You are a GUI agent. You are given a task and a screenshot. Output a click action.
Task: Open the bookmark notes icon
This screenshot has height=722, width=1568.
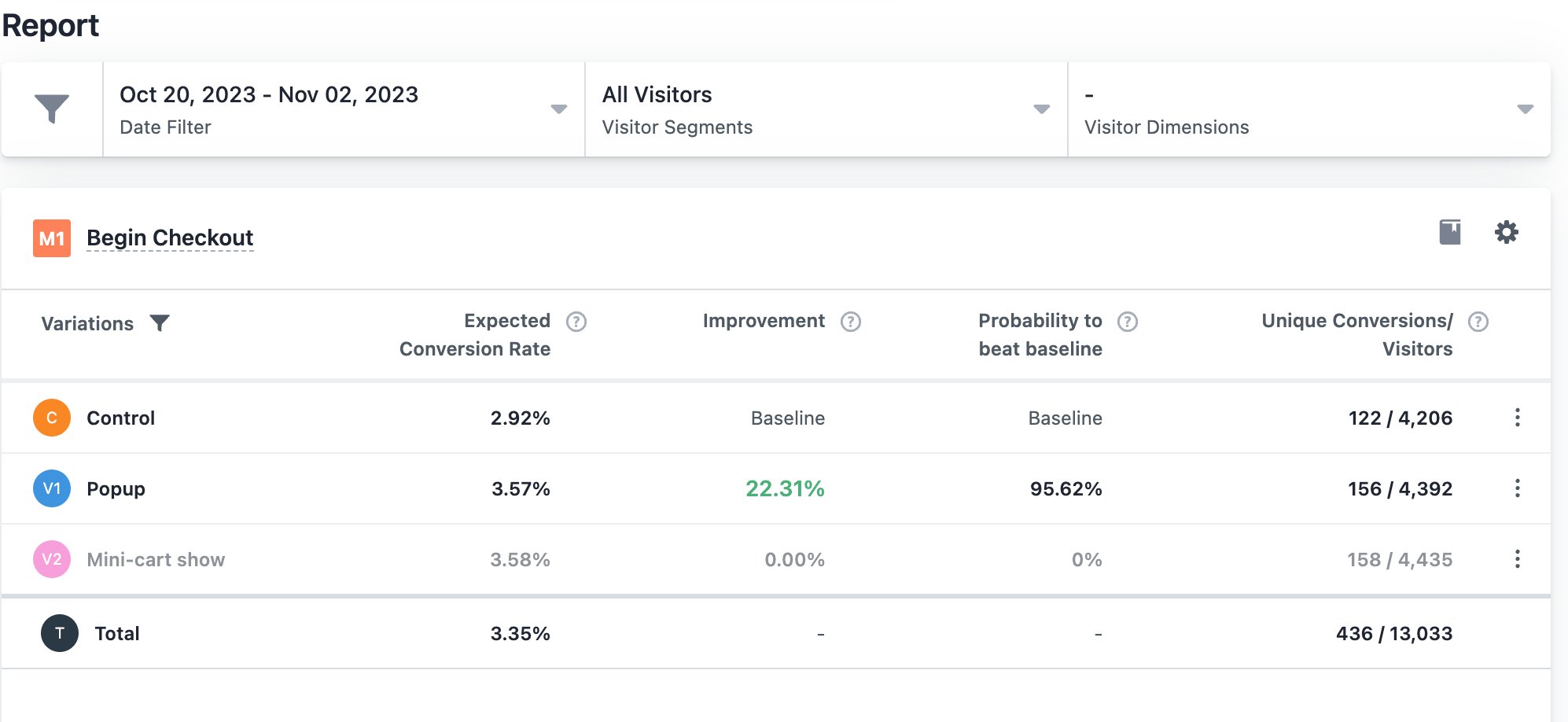click(1450, 232)
